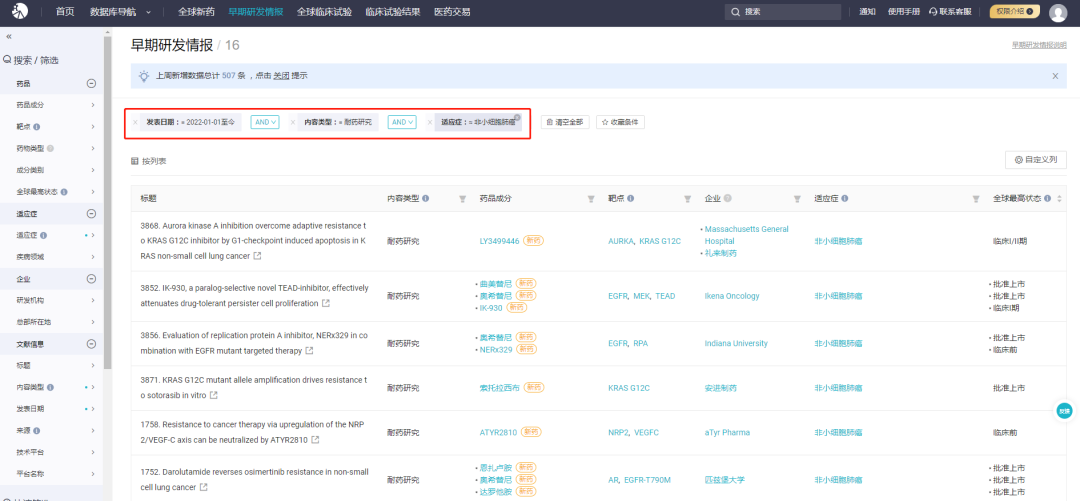
Task: Open external link icon for article 3868
Action: pos(257,256)
